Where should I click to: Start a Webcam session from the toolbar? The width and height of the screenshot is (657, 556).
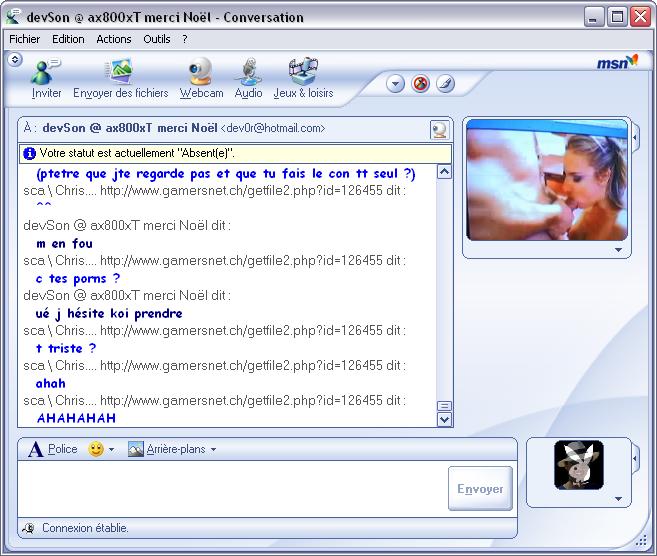(201, 79)
